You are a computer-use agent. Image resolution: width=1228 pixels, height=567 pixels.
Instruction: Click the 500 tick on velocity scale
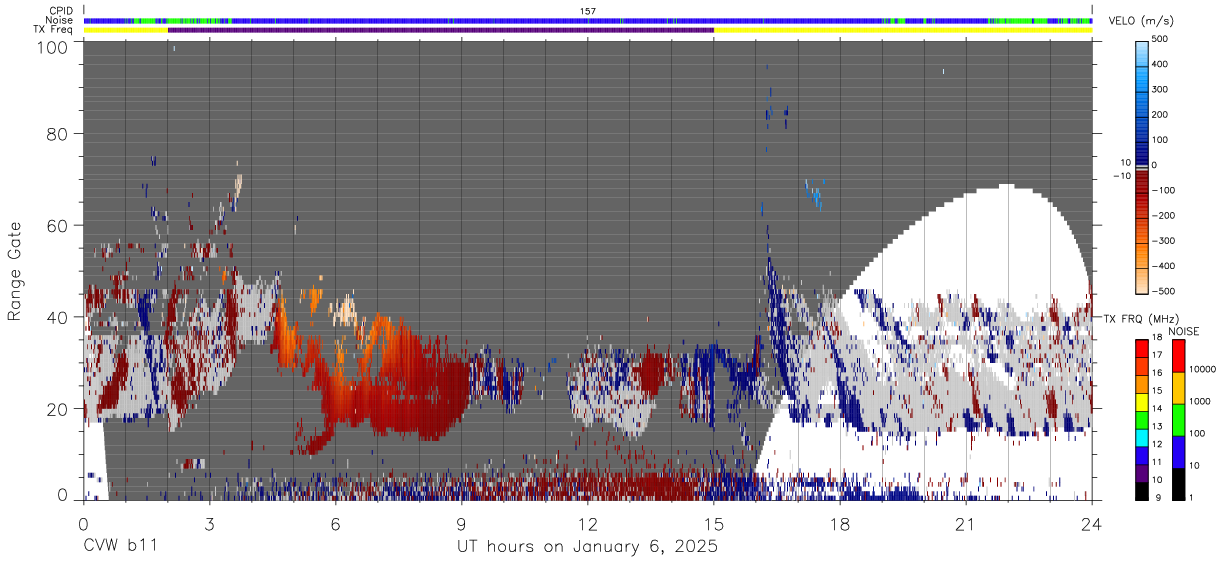coord(1162,39)
